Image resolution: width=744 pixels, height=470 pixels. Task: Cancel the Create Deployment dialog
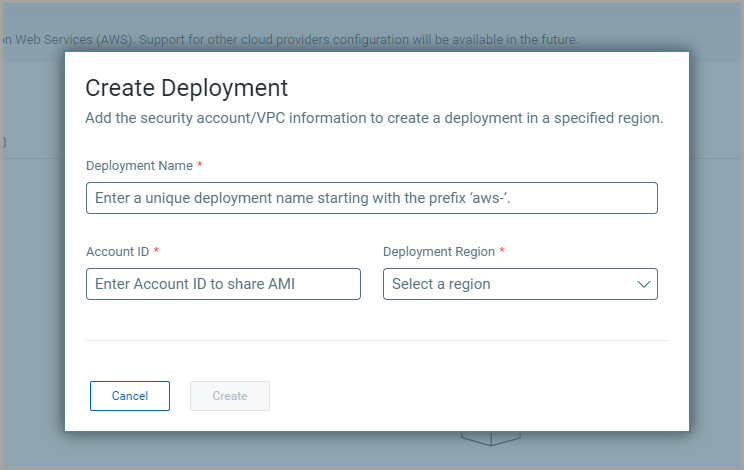(130, 396)
